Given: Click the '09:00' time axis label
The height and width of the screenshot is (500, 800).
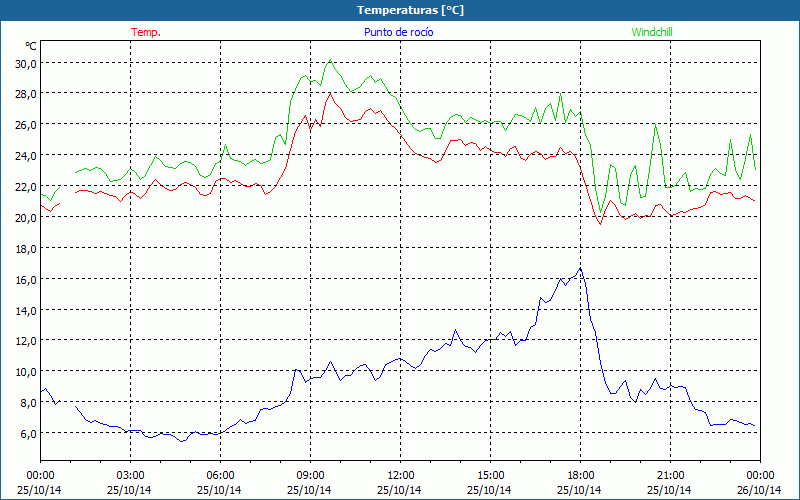Looking at the screenshot, I should pyautogui.click(x=310, y=476).
